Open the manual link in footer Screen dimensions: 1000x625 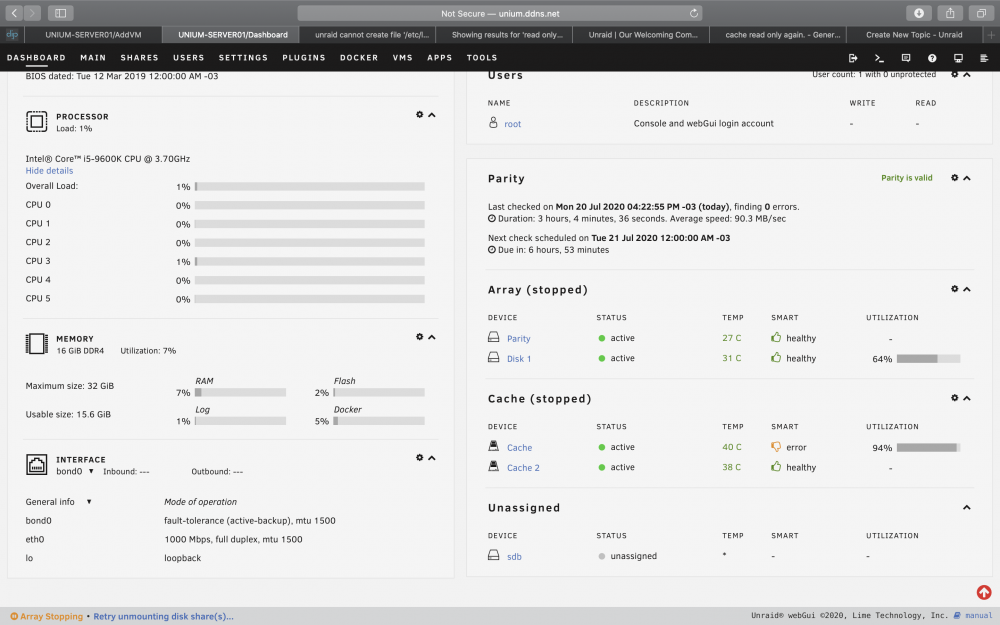click(978, 616)
